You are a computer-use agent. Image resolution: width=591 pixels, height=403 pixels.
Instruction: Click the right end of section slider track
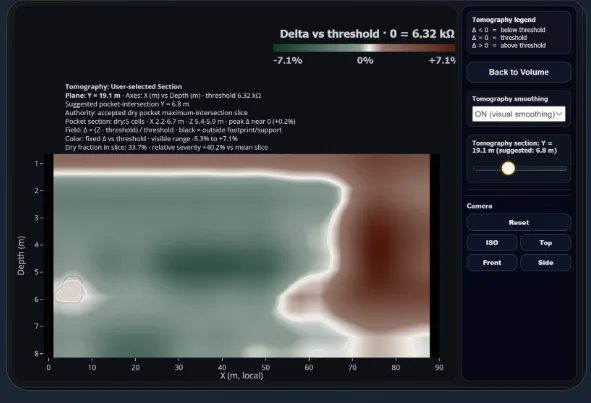pyautogui.click(x=564, y=169)
